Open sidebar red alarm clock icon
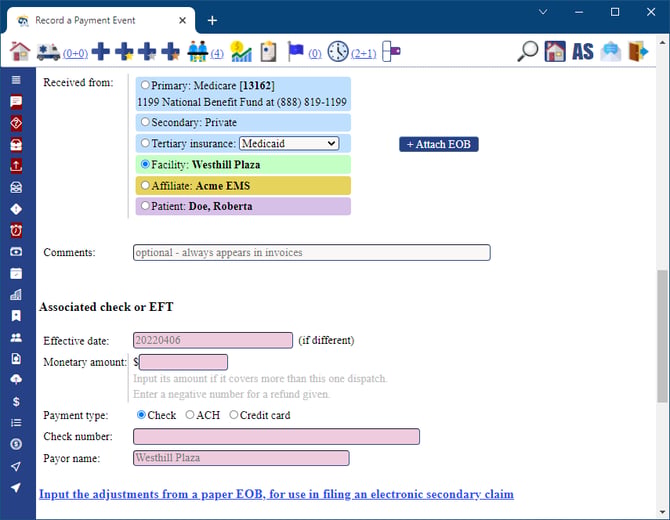 16,230
